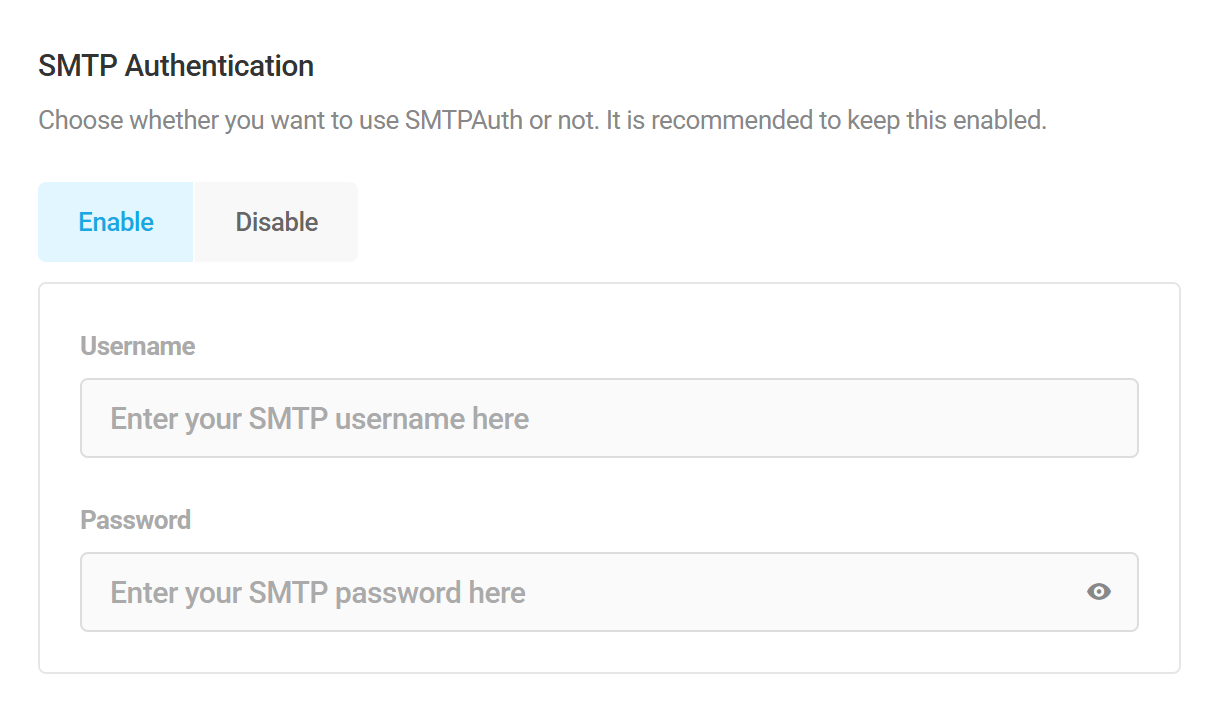Click inside the Username input field

[x=500, y=418]
